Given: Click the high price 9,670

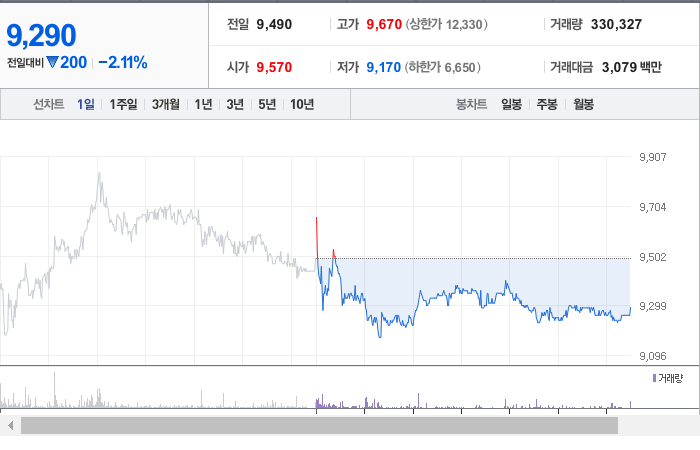Looking at the screenshot, I should pyautogui.click(x=384, y=24).
